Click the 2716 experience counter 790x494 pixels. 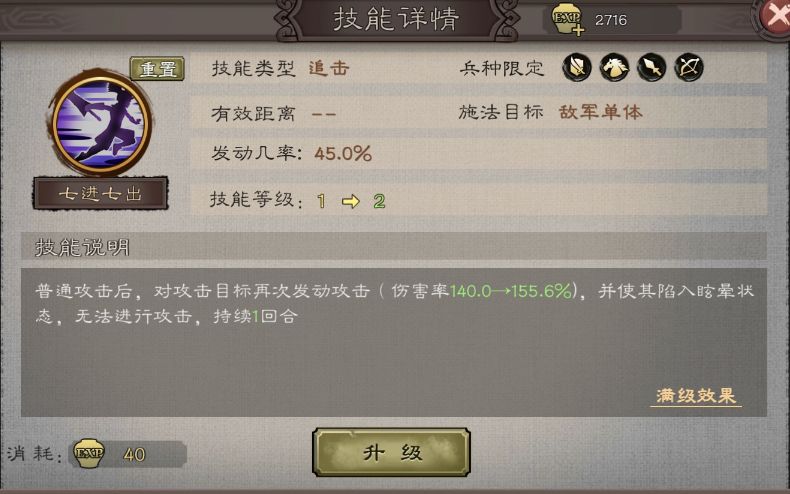pyautogui.click(x=611, y=20)
